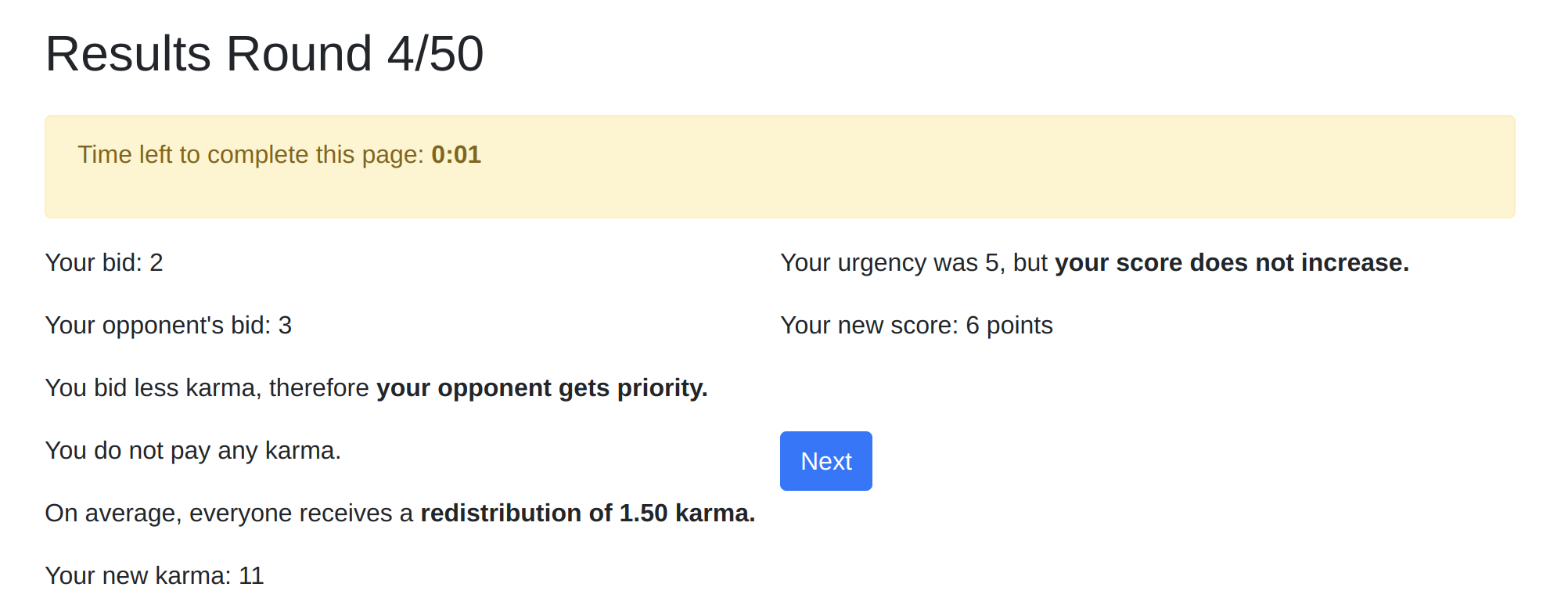Click the 'On average, everyone receives a' text
The height and width of the screenshot is (609, 1568).
pyautogui.click(x=229, y=514)
